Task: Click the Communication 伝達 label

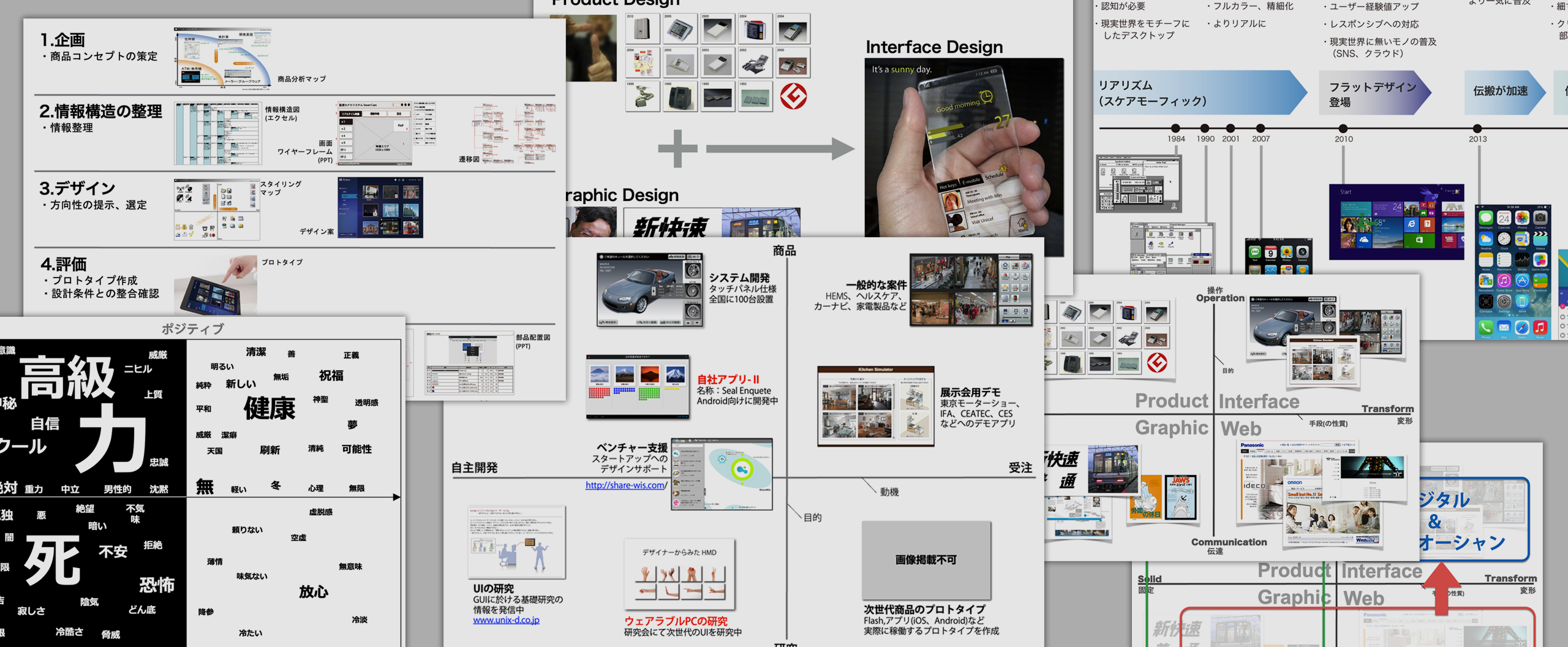Action: [1229, 546]
